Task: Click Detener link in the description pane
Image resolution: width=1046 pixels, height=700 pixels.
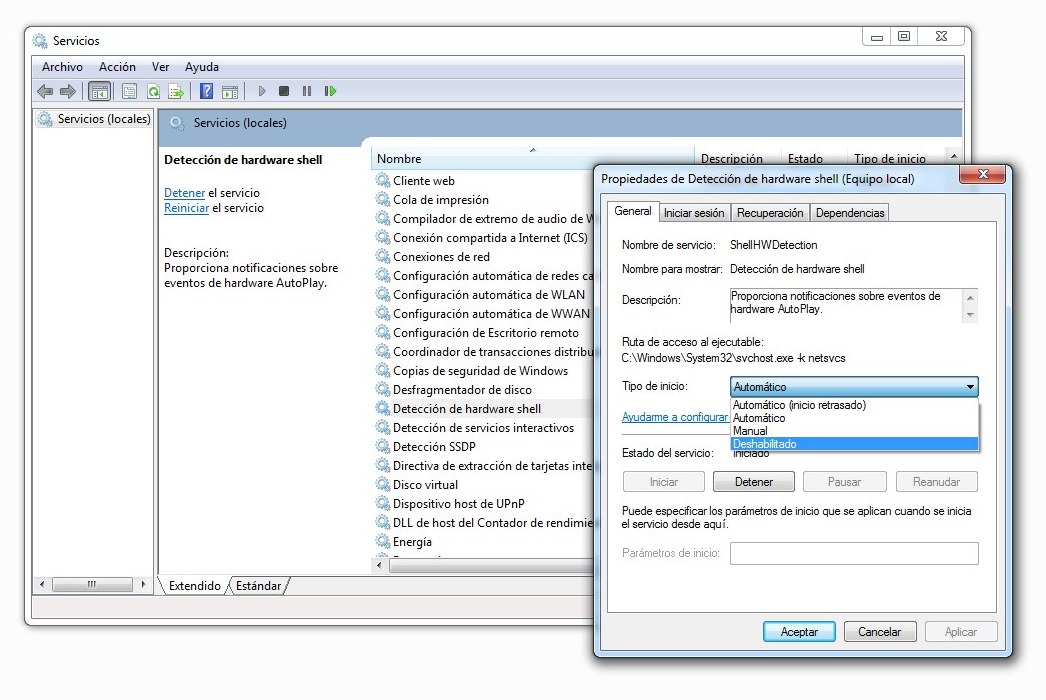Action: click(x=184, y=193)
